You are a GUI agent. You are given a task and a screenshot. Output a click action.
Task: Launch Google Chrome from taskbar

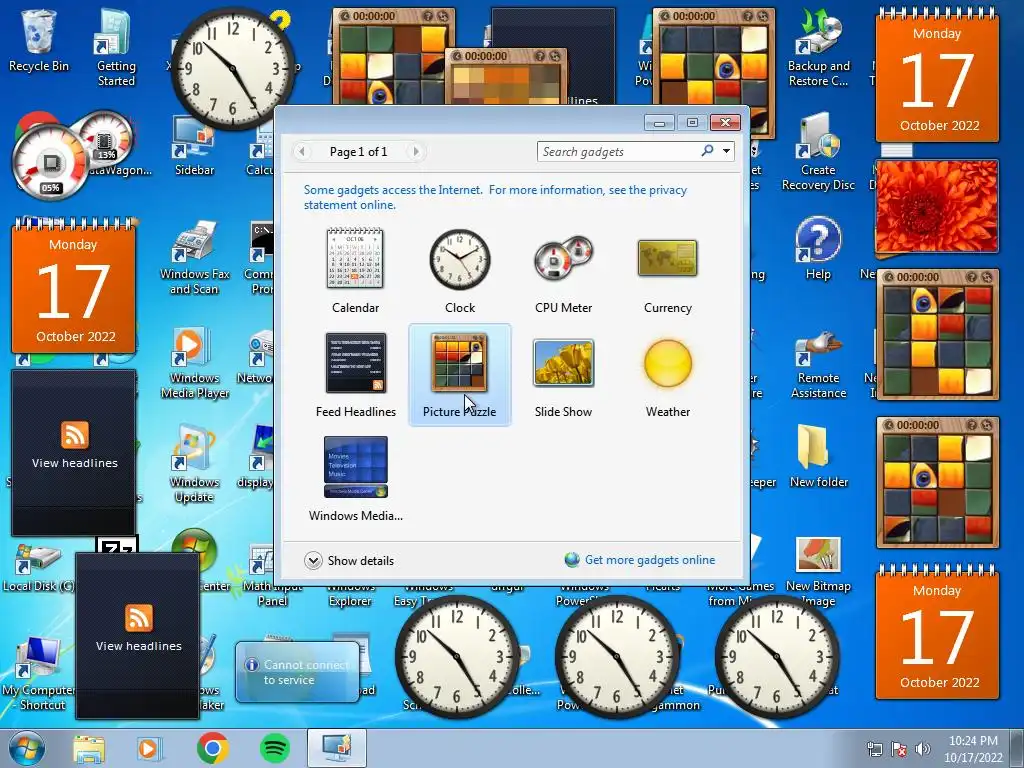click(x=212, y=748)
